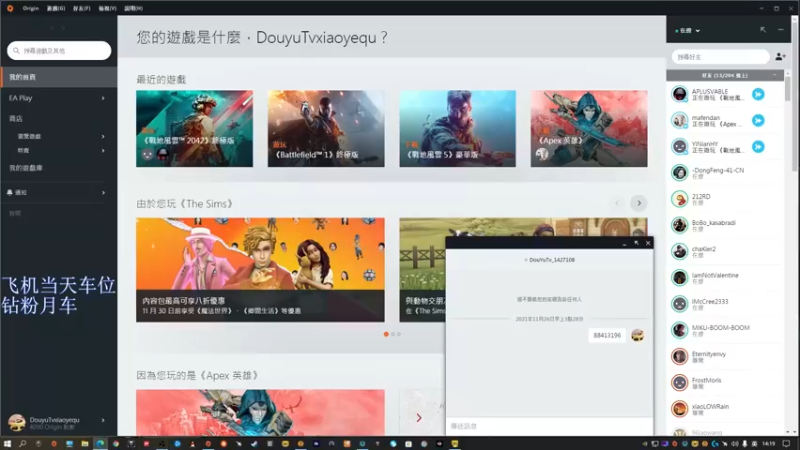Screen dimensions: 800x450
Task: Click the friends list vertical scrollbar
Action: [x=788, y=89]
